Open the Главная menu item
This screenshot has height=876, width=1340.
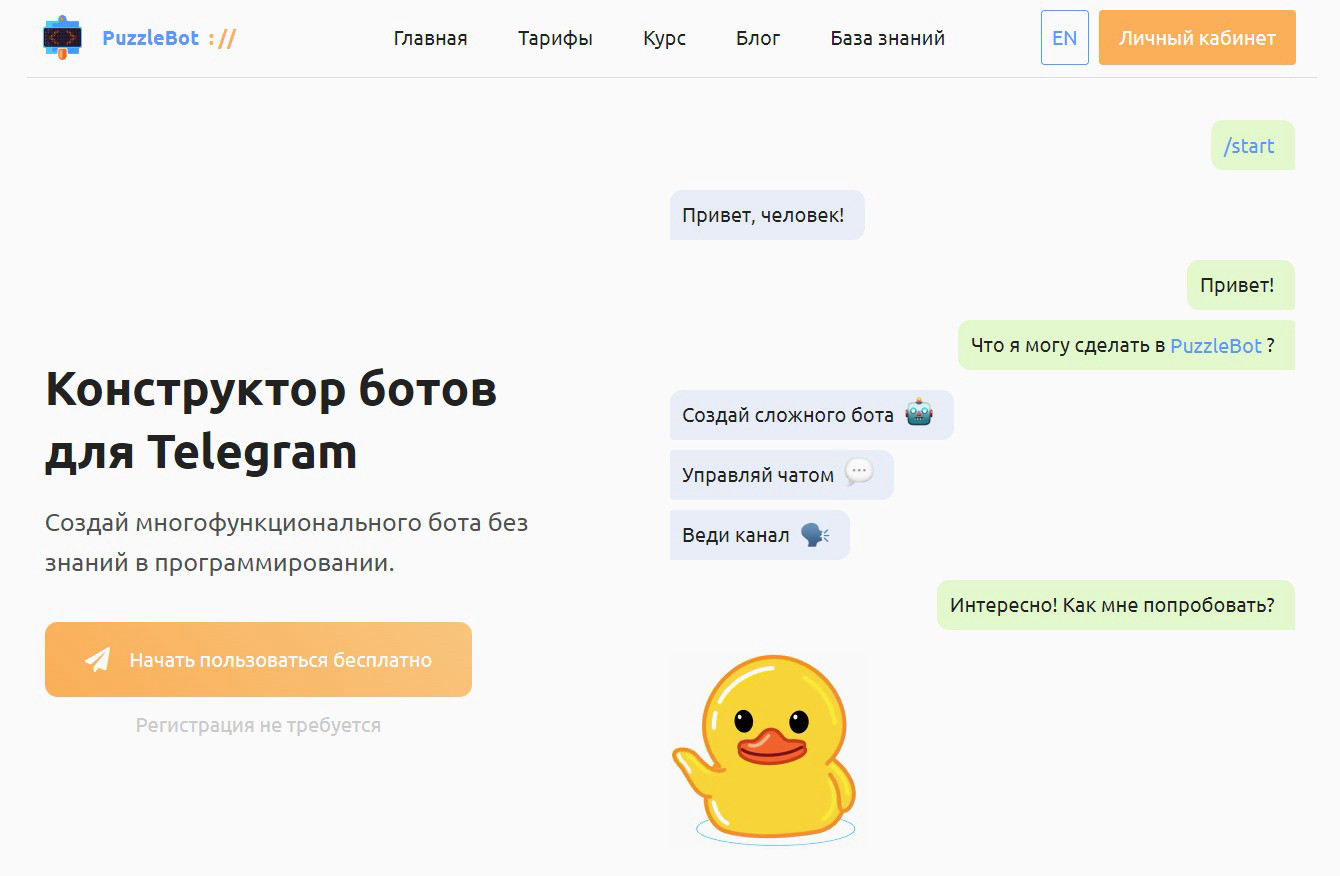coord(430,38)
